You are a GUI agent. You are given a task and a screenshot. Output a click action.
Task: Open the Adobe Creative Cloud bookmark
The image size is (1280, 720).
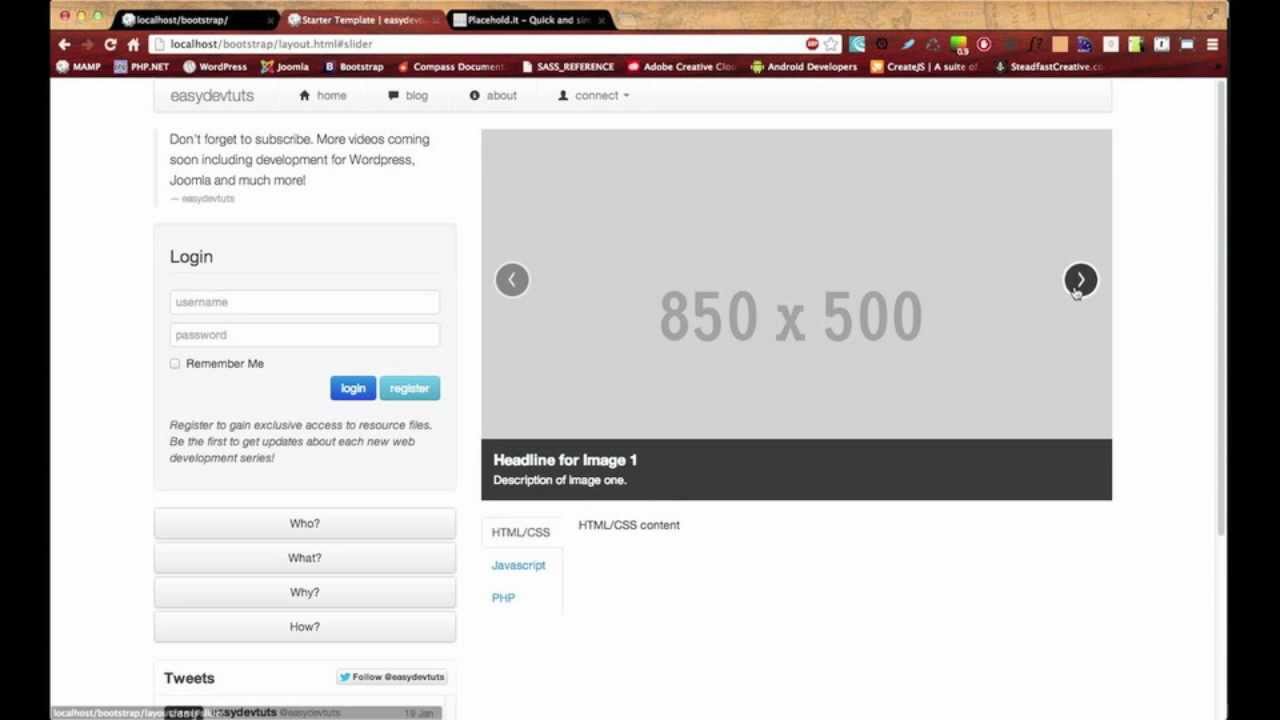tap(682, 67)
